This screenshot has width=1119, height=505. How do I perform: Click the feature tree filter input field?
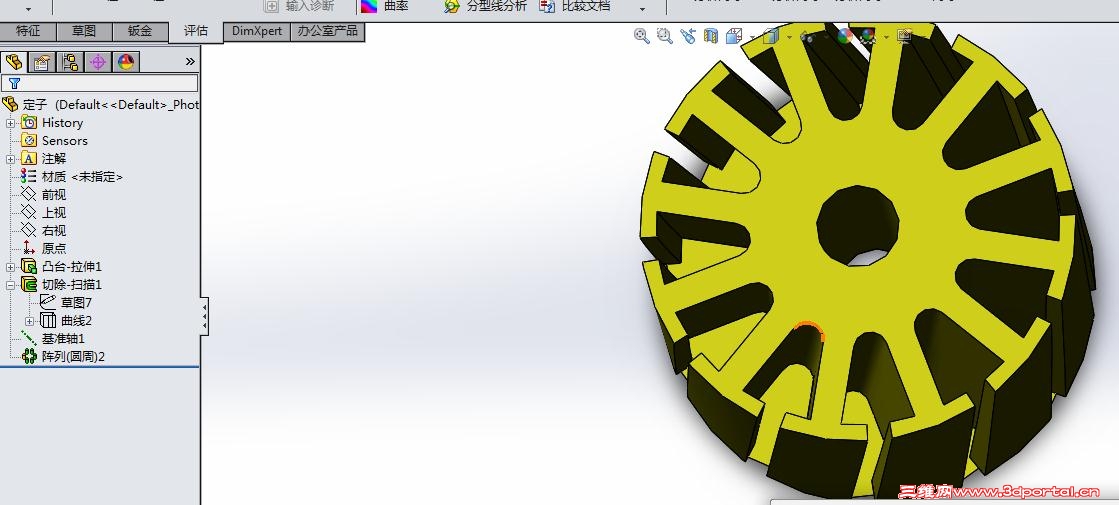pos(99,83)
